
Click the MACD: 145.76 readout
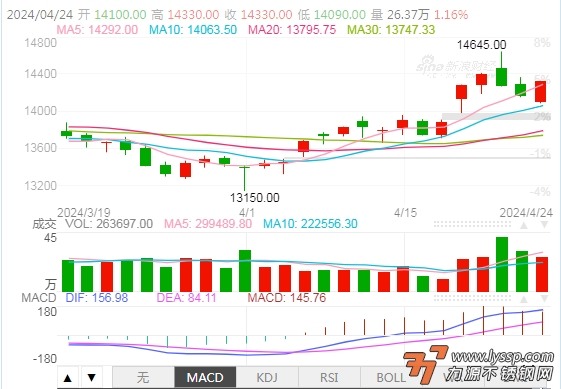[287, 298]
